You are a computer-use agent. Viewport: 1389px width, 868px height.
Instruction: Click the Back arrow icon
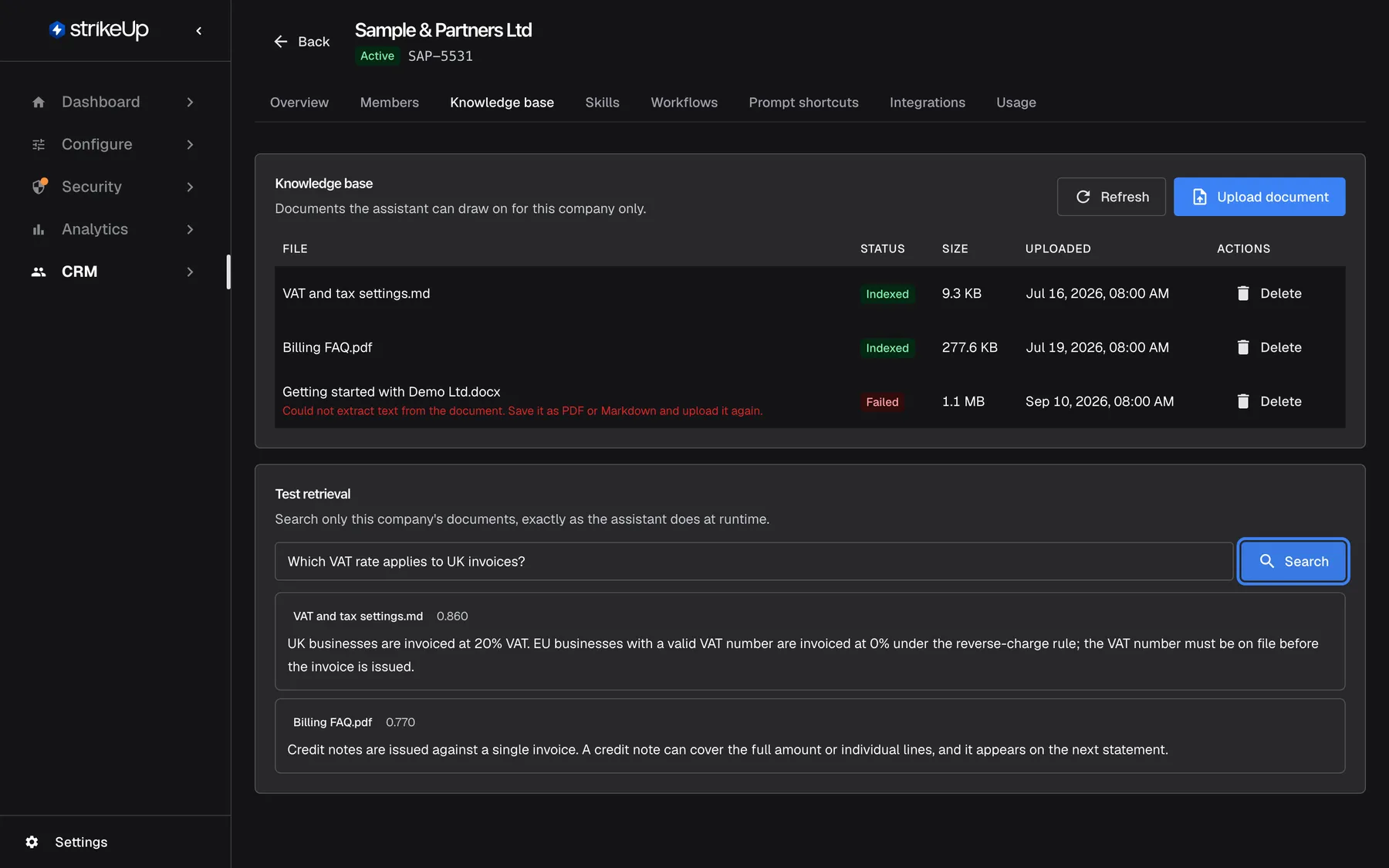click(x=281, y=42)
